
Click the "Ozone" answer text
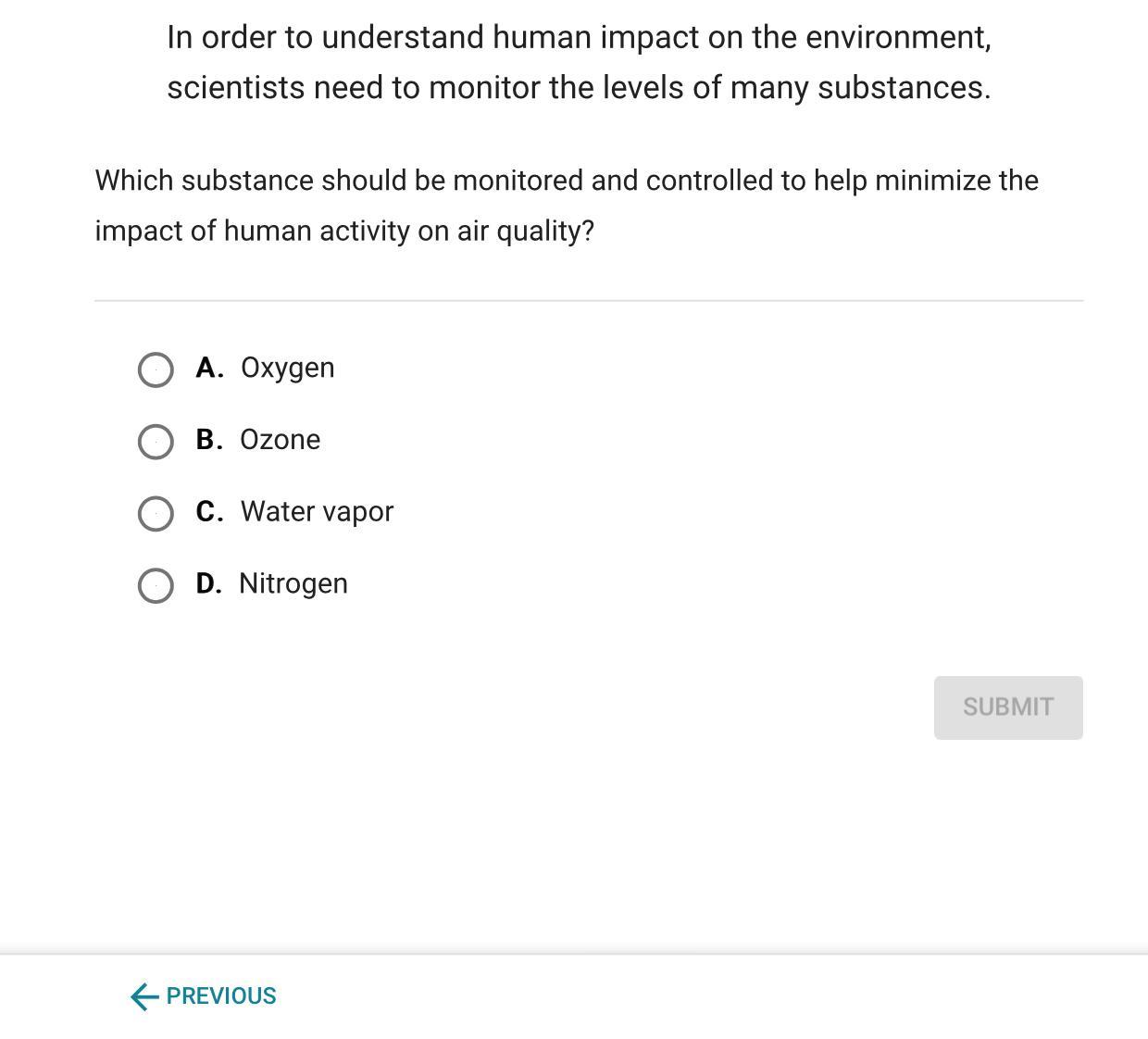click(x=280, y=440)
